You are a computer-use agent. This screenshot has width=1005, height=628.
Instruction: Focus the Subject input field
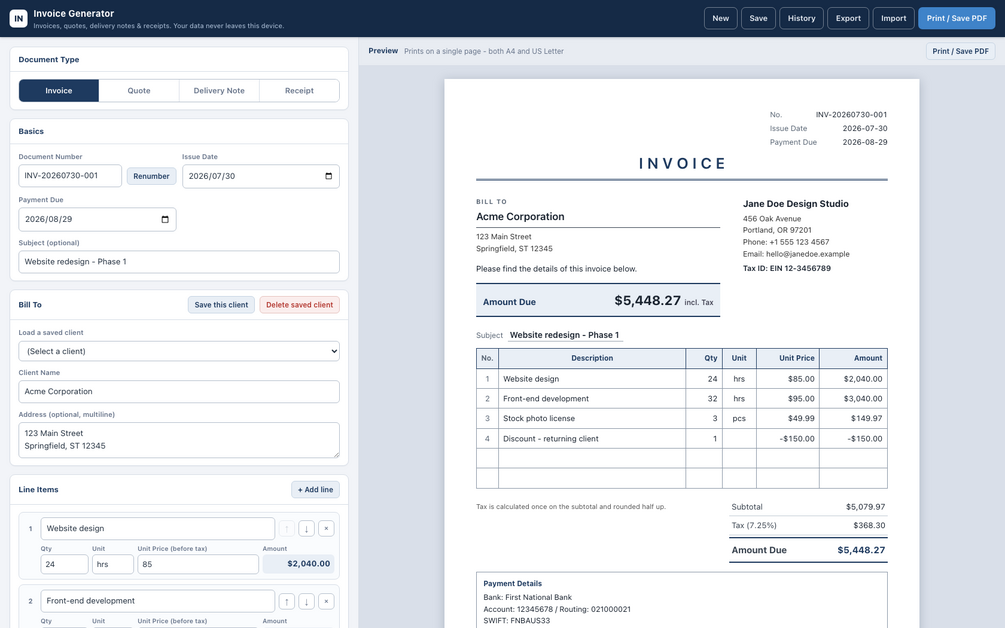pyautogui.click(x=179, y=261)
